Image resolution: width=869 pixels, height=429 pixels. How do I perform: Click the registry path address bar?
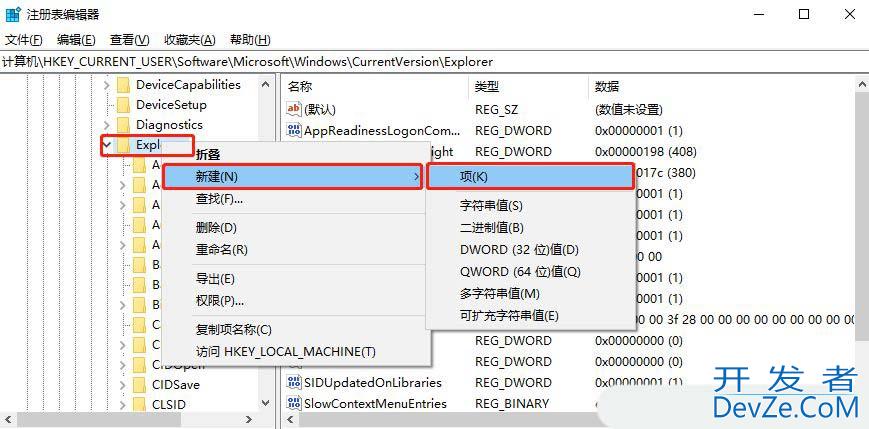pyautogui.click(x=434, y=62)
